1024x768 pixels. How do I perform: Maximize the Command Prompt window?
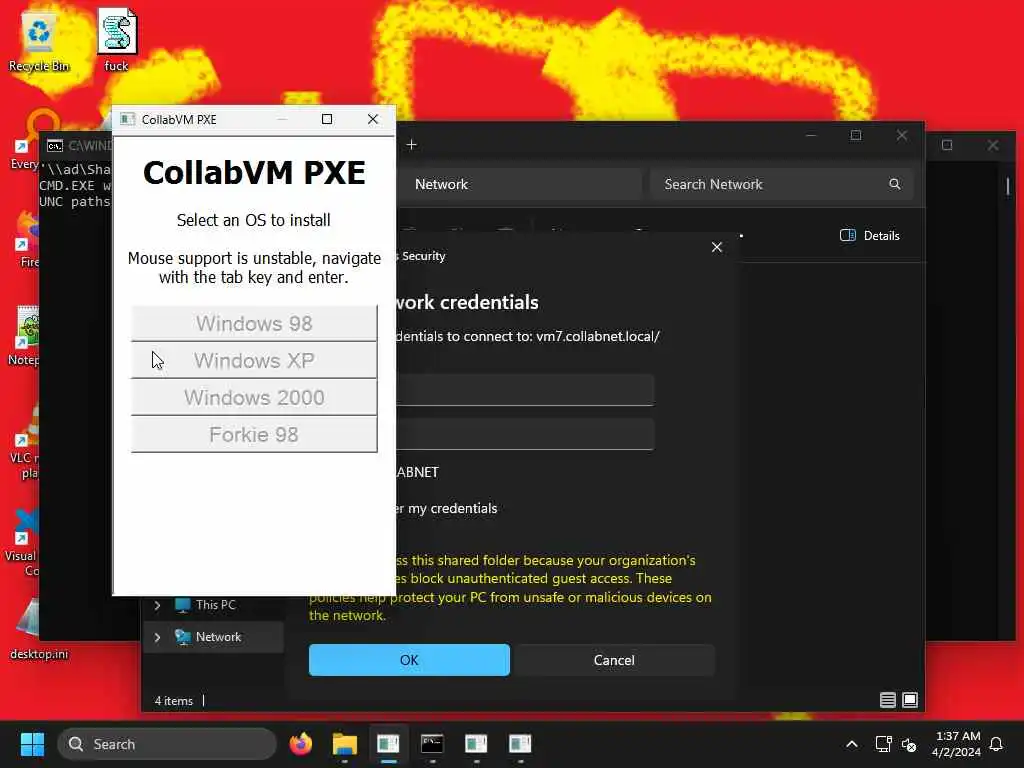point(947,145)
